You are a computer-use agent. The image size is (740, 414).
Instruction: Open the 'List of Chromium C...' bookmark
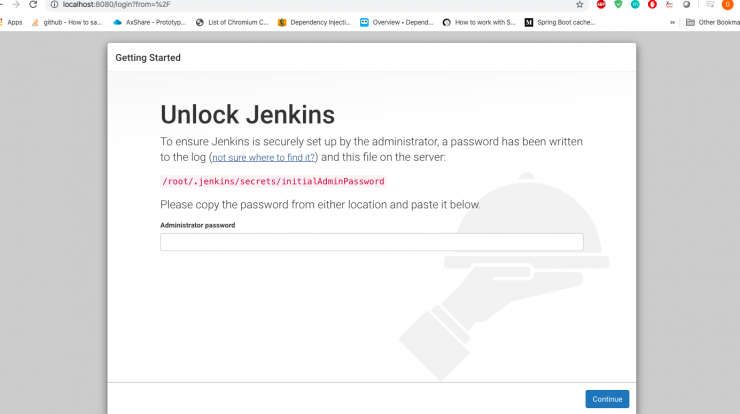[232, 22]
